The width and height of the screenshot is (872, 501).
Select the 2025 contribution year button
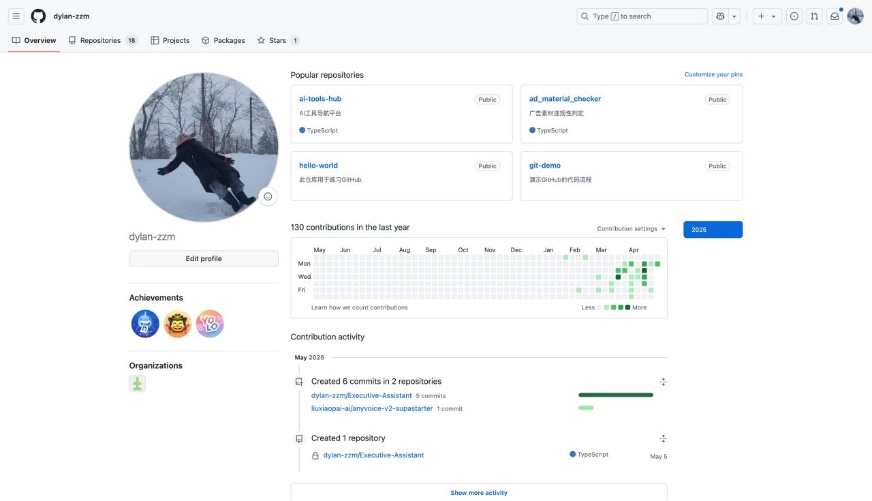click(712, 230)
